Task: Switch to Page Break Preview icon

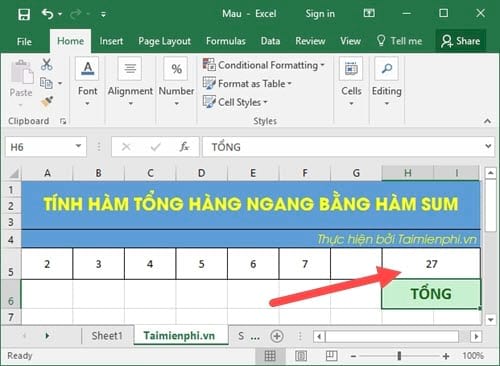Action: point(331,356)
